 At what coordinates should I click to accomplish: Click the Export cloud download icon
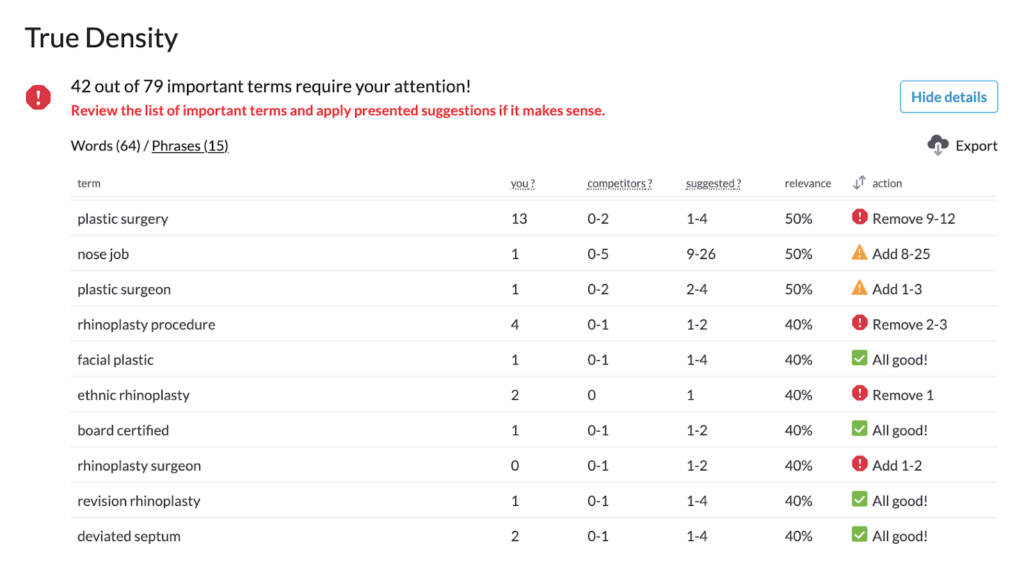[x=938, y=145]
